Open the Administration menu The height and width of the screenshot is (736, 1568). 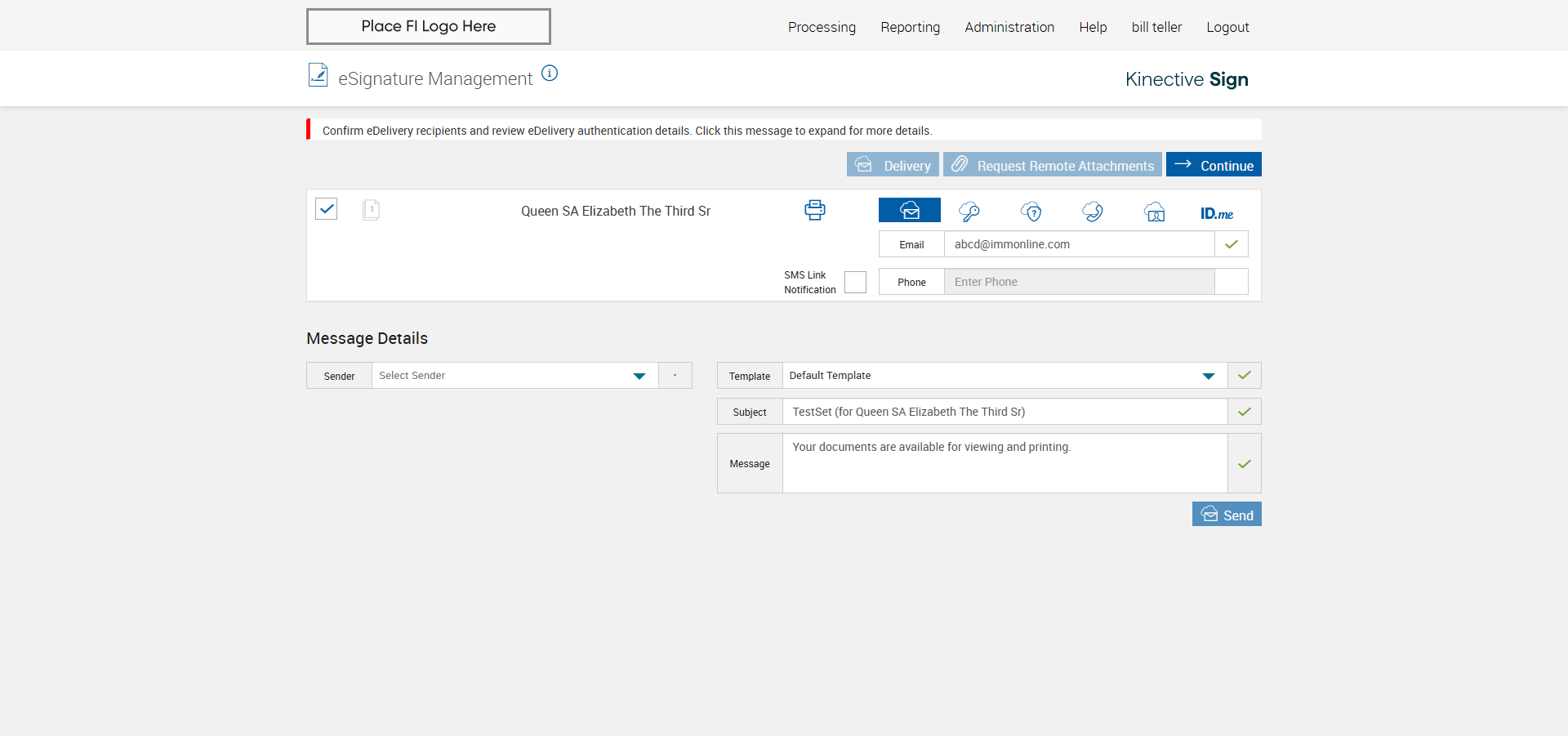1009,27
